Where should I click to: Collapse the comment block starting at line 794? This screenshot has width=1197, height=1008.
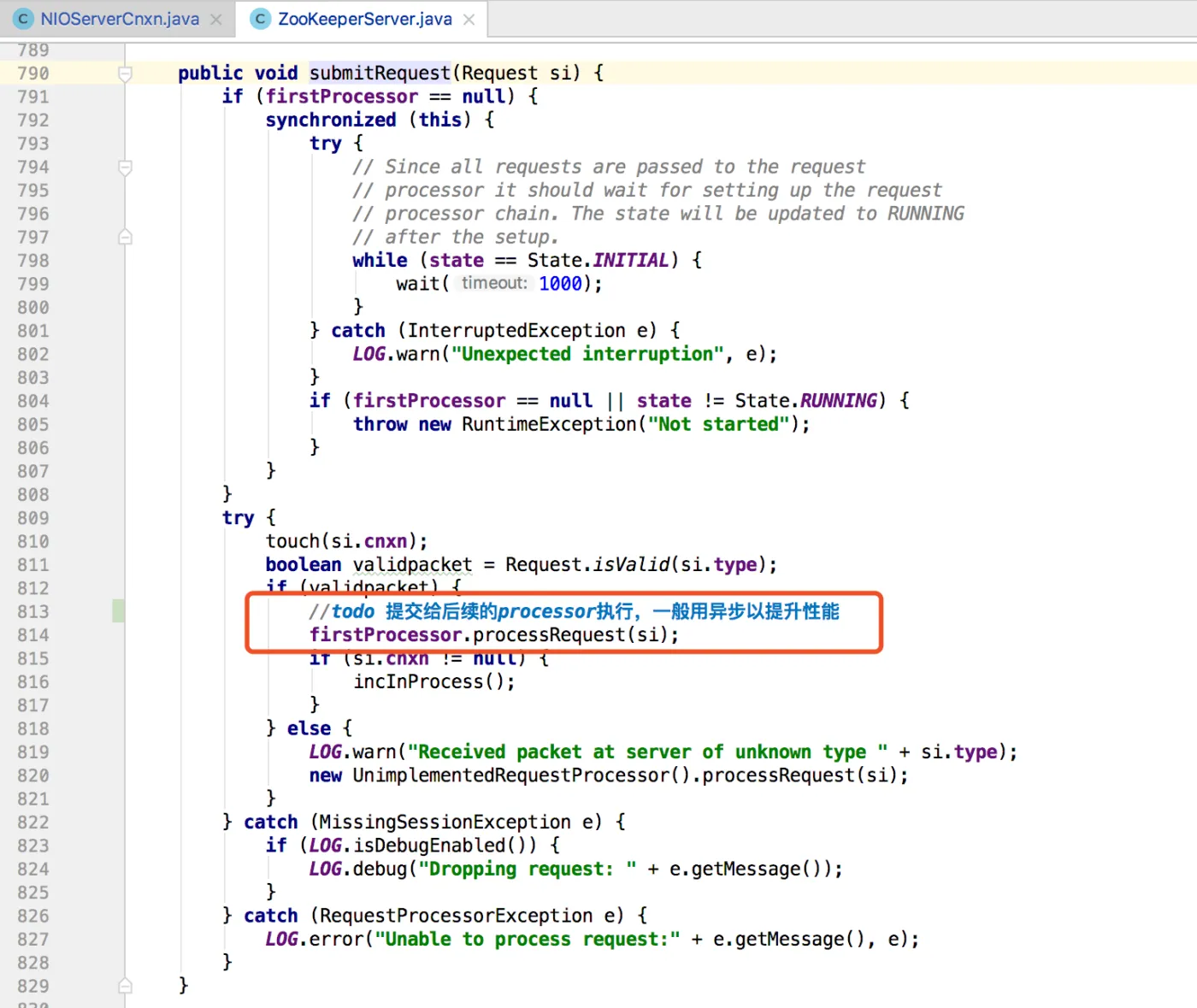[125, 168]
